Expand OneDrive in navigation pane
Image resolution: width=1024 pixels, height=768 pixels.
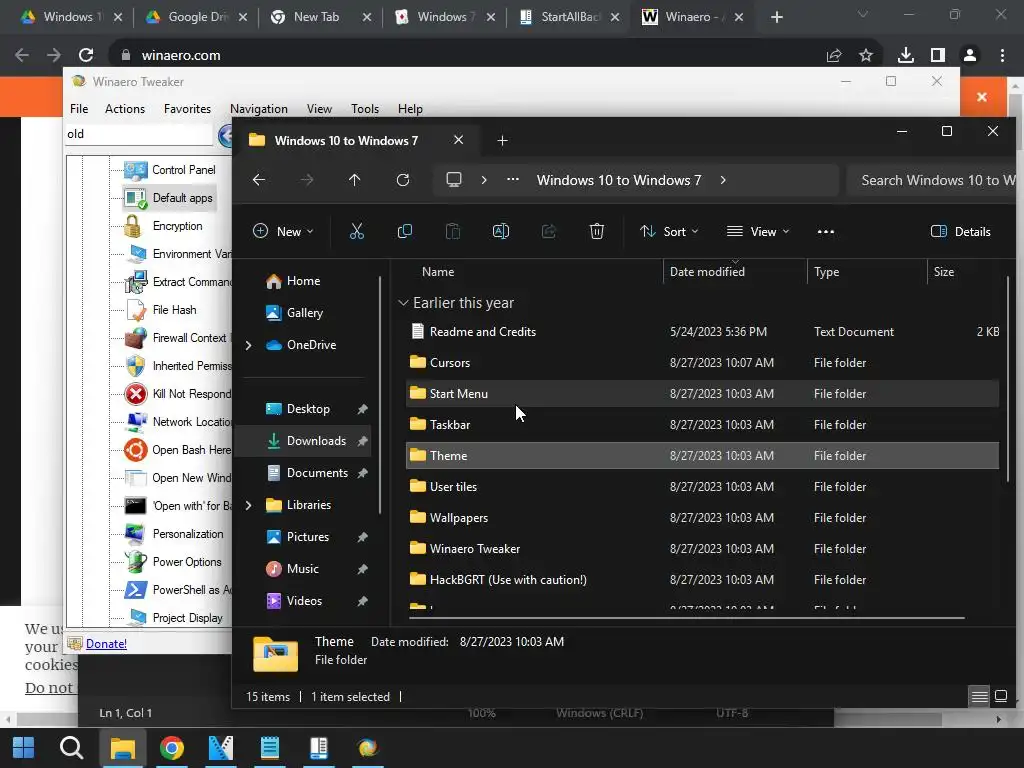tap(249, 345)
